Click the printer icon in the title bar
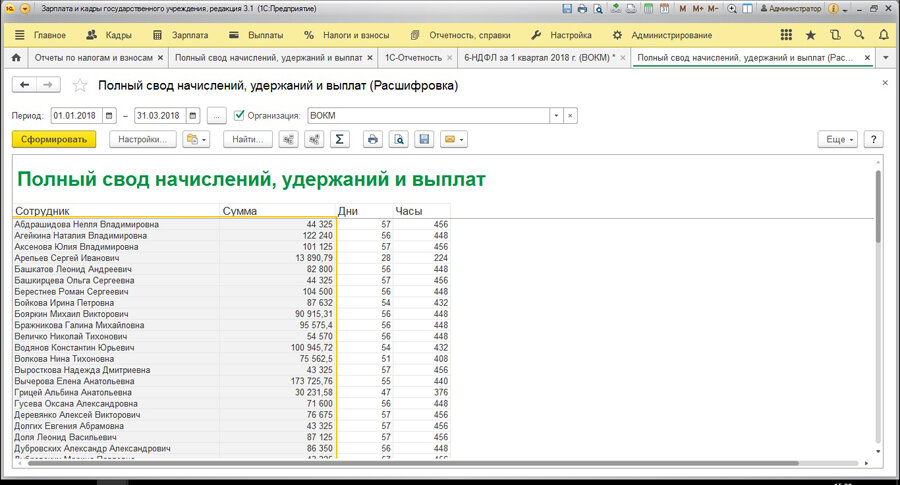 pyautogui.click(x=582, y=9)
